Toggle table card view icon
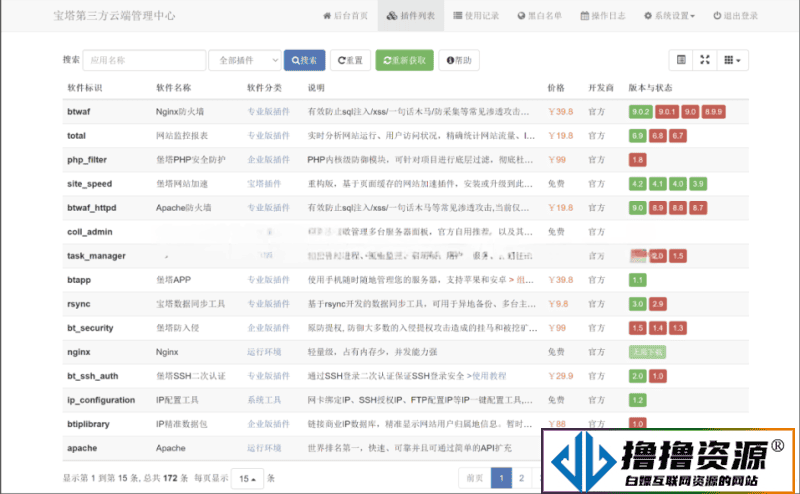 point(681,60)
